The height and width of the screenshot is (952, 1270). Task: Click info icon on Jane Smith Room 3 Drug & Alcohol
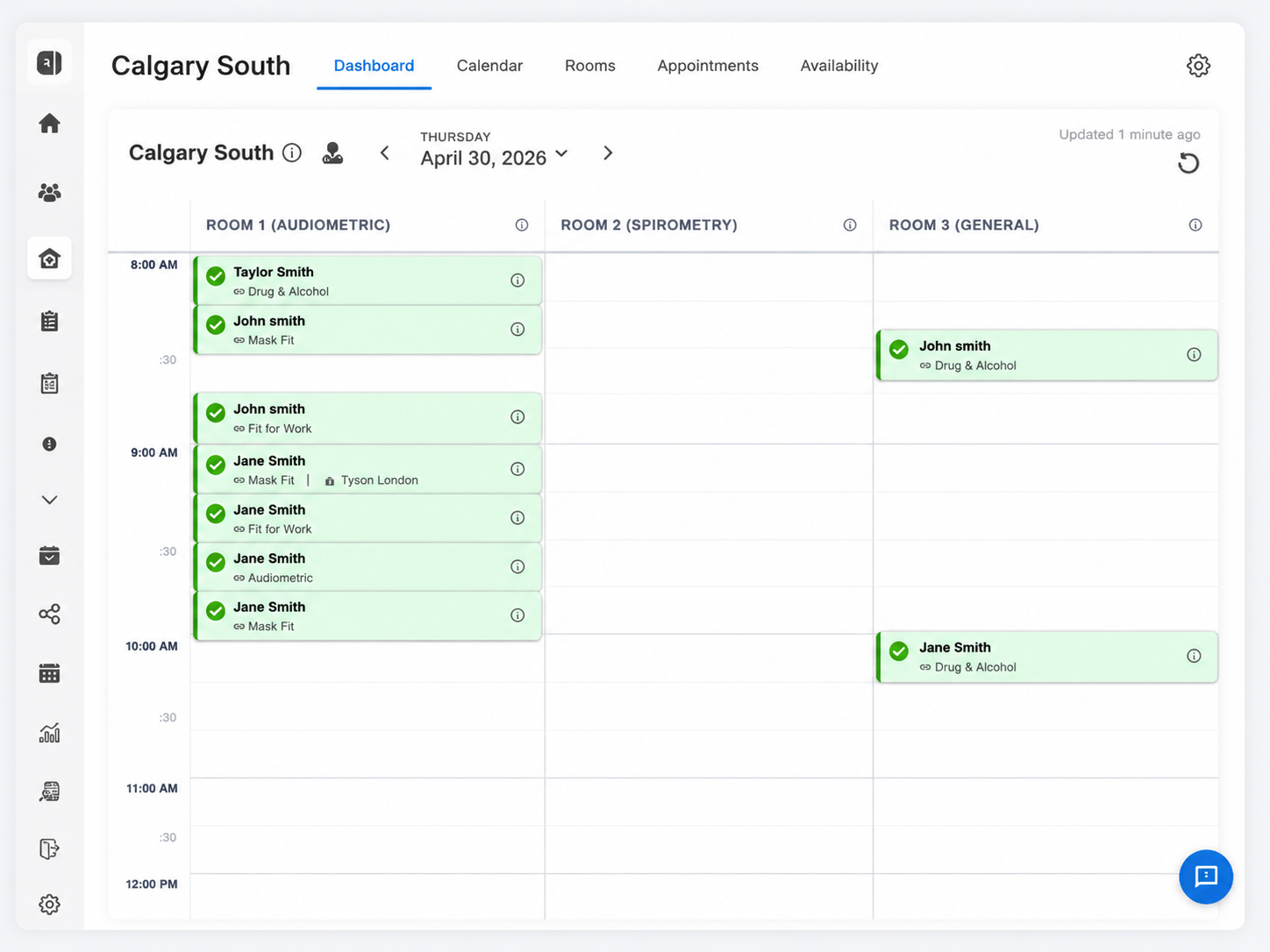click(1194, 656)
